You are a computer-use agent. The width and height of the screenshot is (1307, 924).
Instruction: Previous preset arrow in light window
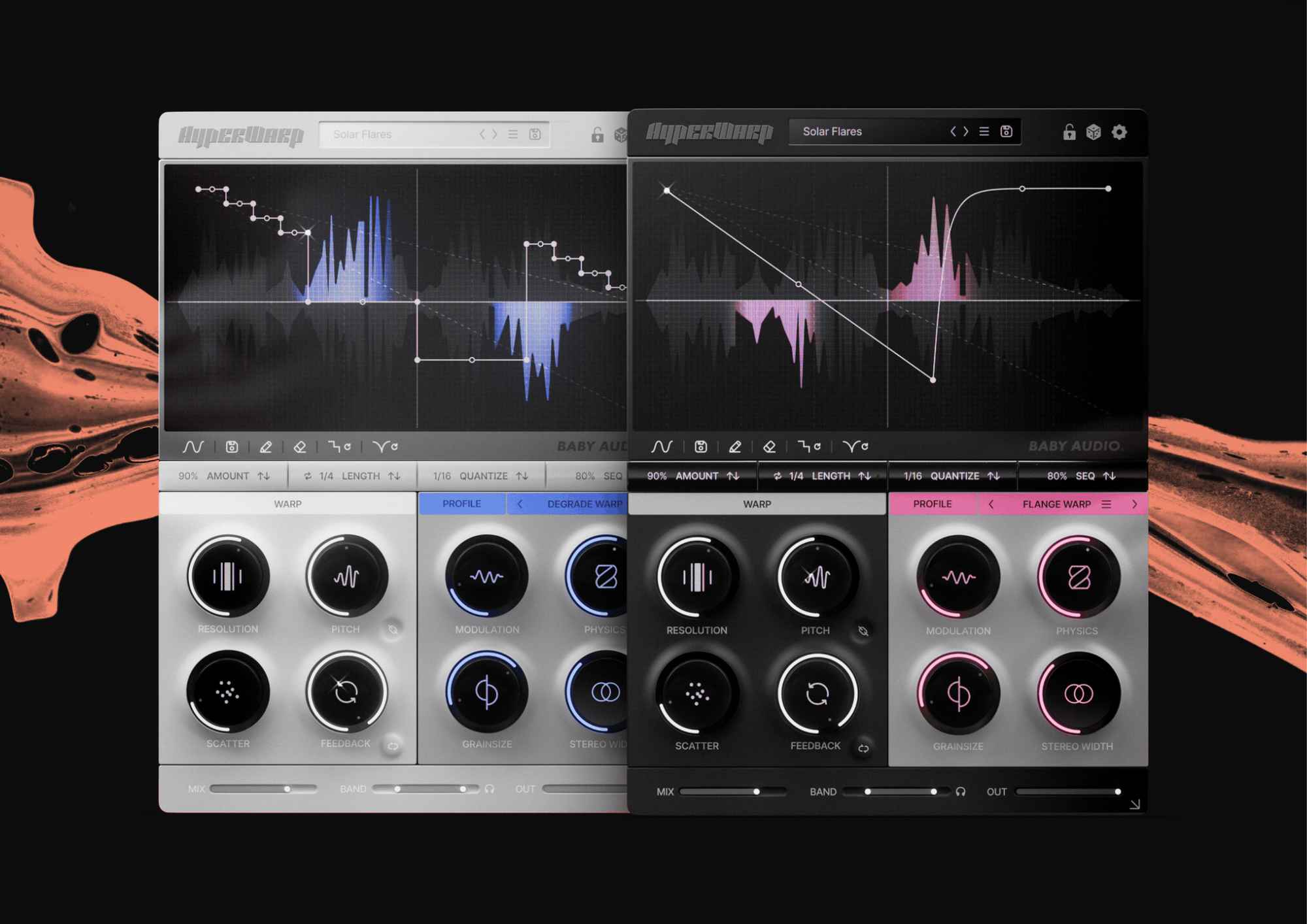pos(482,134)
